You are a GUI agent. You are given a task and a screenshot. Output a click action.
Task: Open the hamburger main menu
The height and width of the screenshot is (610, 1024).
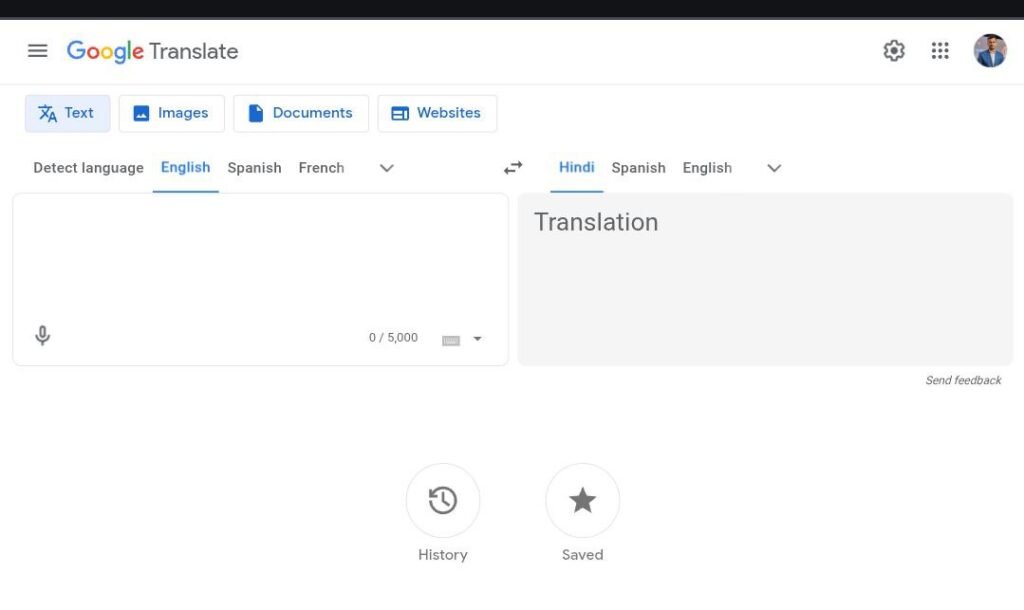pyautogui.click(x=38, y=51)
